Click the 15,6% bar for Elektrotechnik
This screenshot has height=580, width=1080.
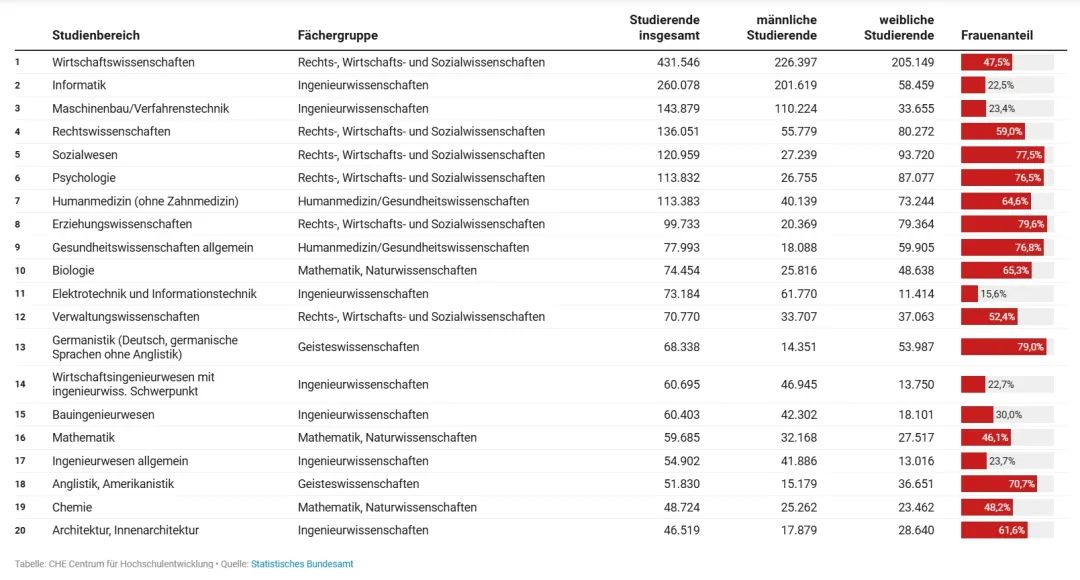point(970,293)
